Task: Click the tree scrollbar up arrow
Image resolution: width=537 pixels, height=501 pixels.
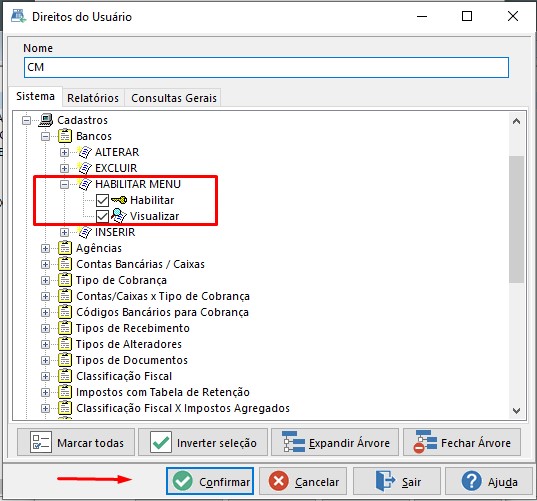Action: coord(516,121)
